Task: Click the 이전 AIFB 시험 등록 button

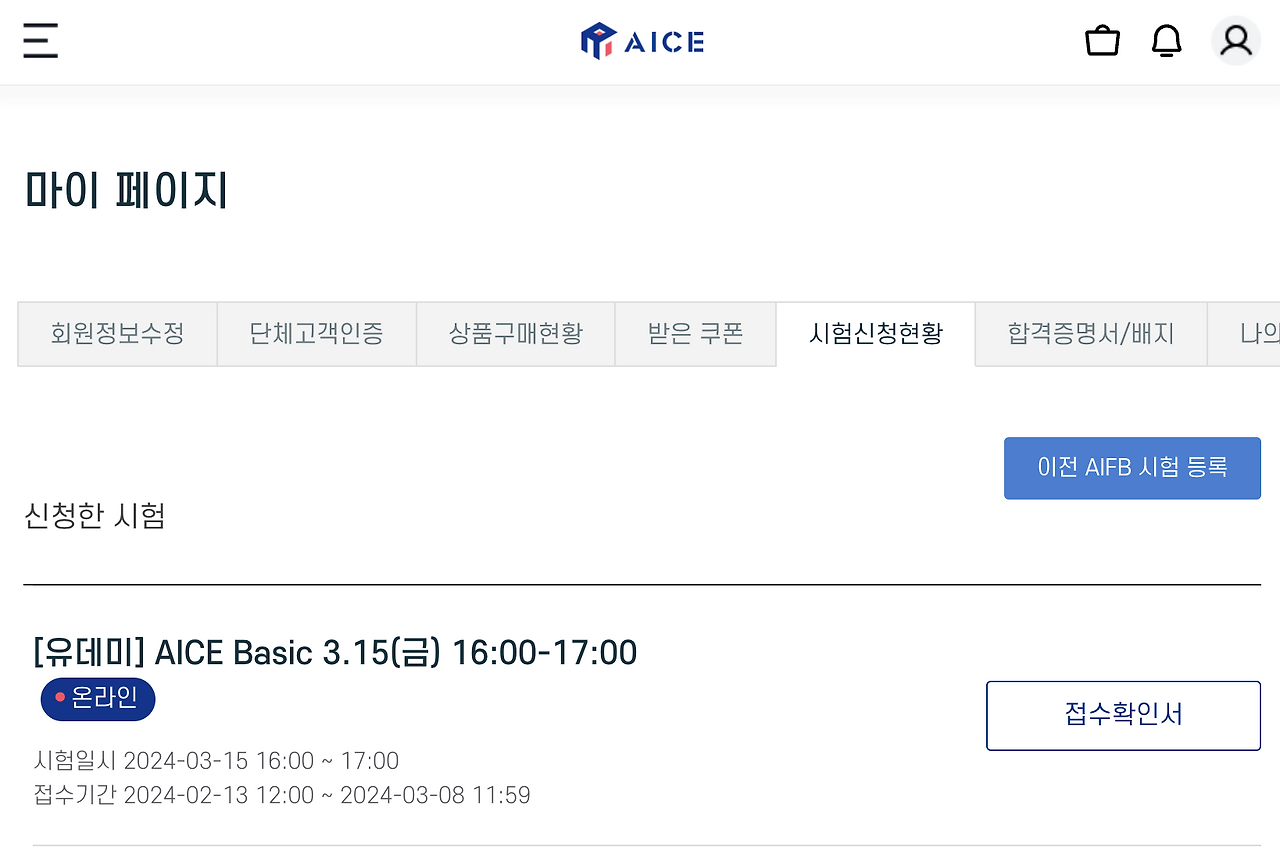Action: point(1132,468)
